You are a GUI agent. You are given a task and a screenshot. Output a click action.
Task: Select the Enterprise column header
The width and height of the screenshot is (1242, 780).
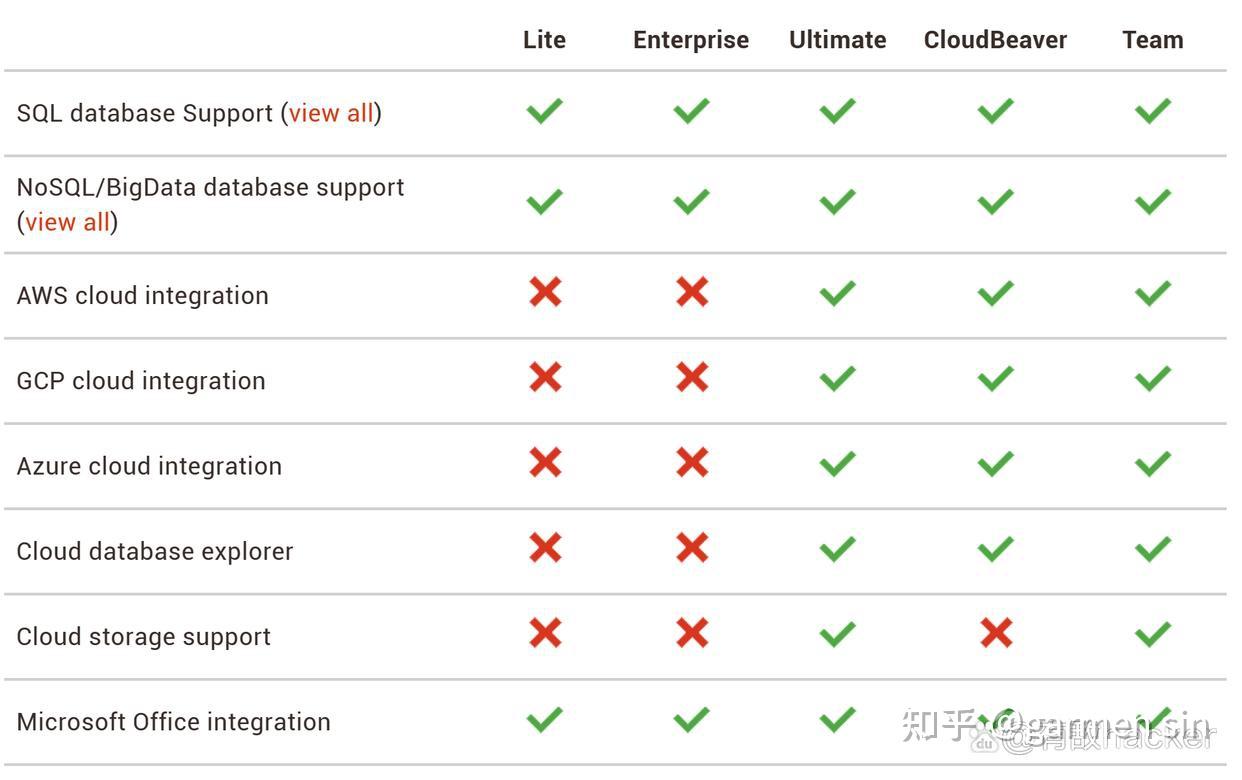(691, 40)
